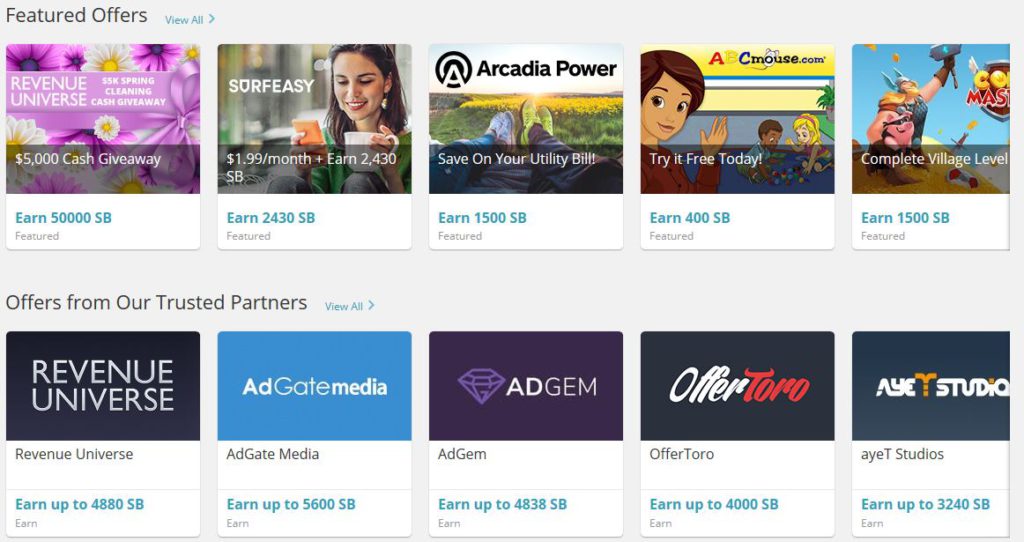Open the Coin Master village level offer
Viewport: 1024px width, 542px height.
coord(931,119)
